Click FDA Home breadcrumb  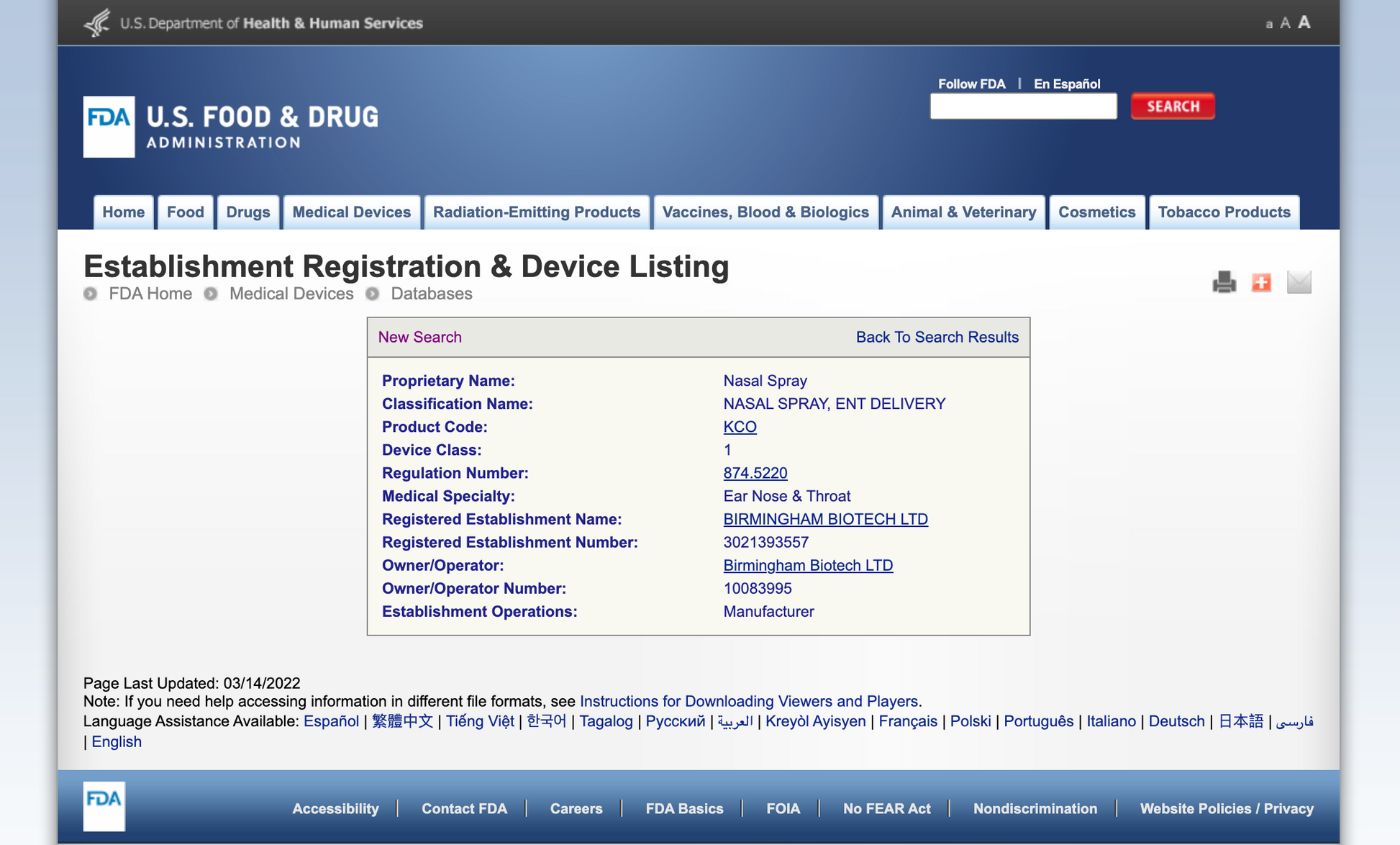pos(150,294)
